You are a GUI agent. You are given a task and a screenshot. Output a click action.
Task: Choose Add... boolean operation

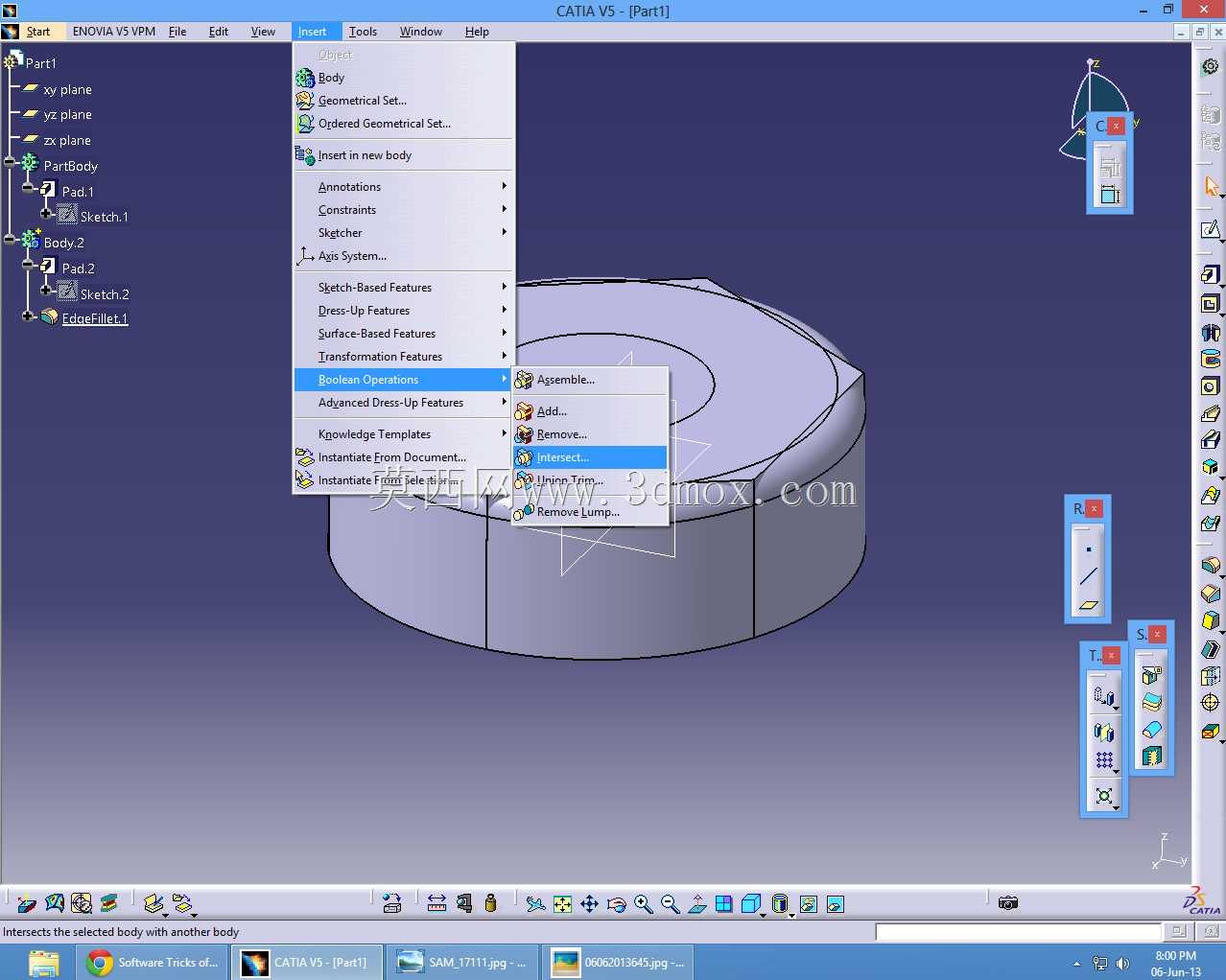pyautogui.click(x=590, y=411)
